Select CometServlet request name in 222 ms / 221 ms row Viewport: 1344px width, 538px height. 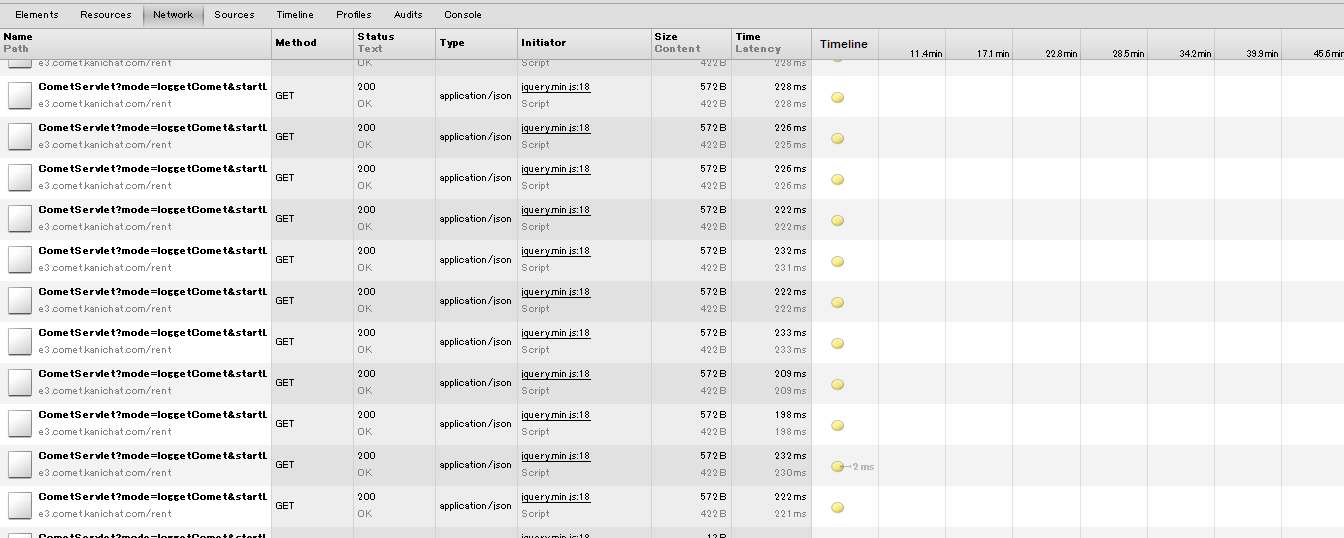(153, 497)
